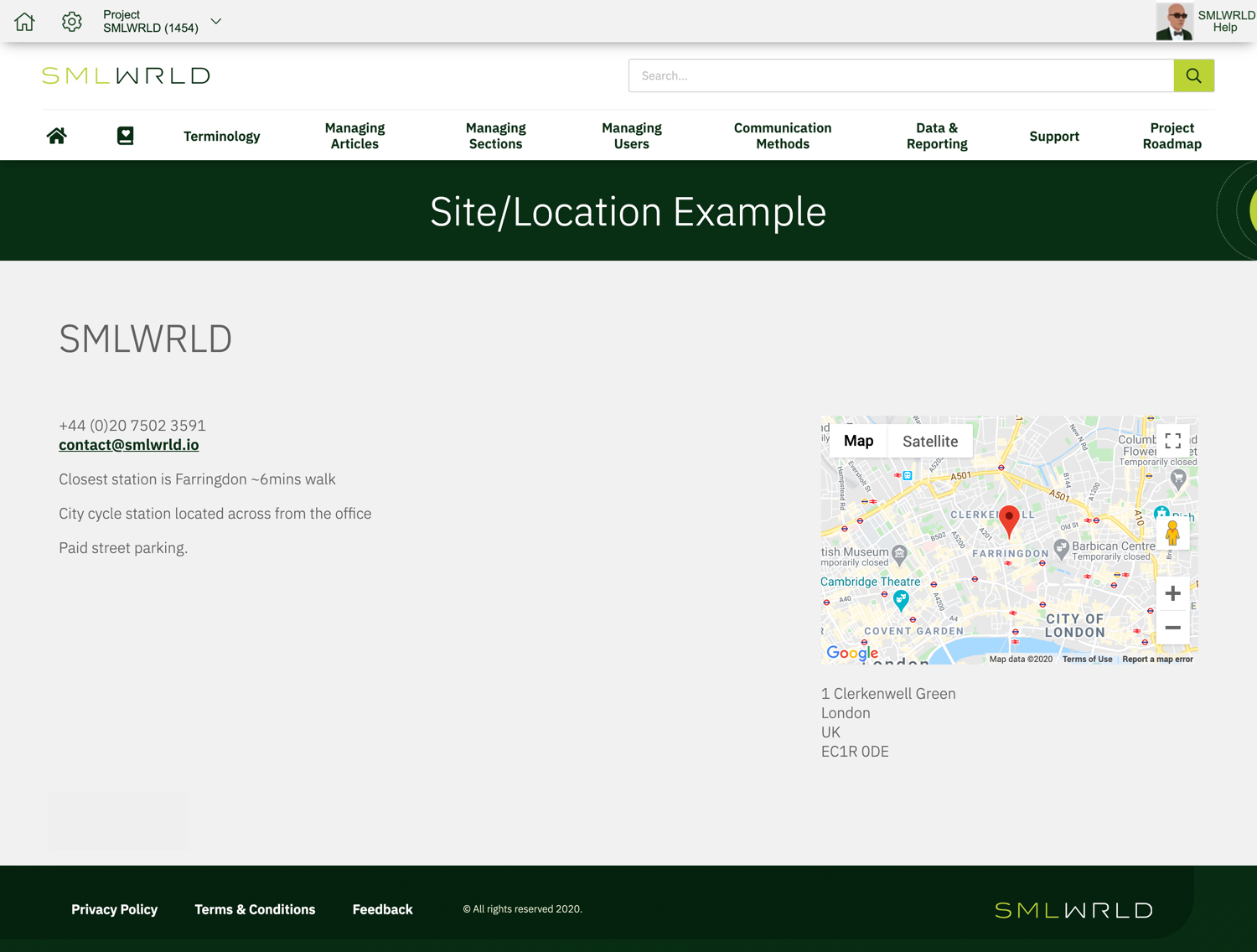This screenshot has height=952, width=1257.
Task: Click the user avatar photo
Action: pyautogui.click(x=1174, y=22)
